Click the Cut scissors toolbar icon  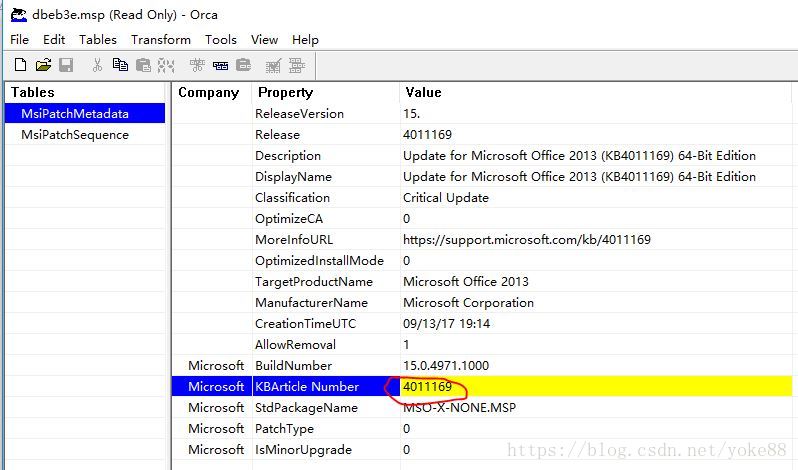pyautogui.click(x=97, y=65)
